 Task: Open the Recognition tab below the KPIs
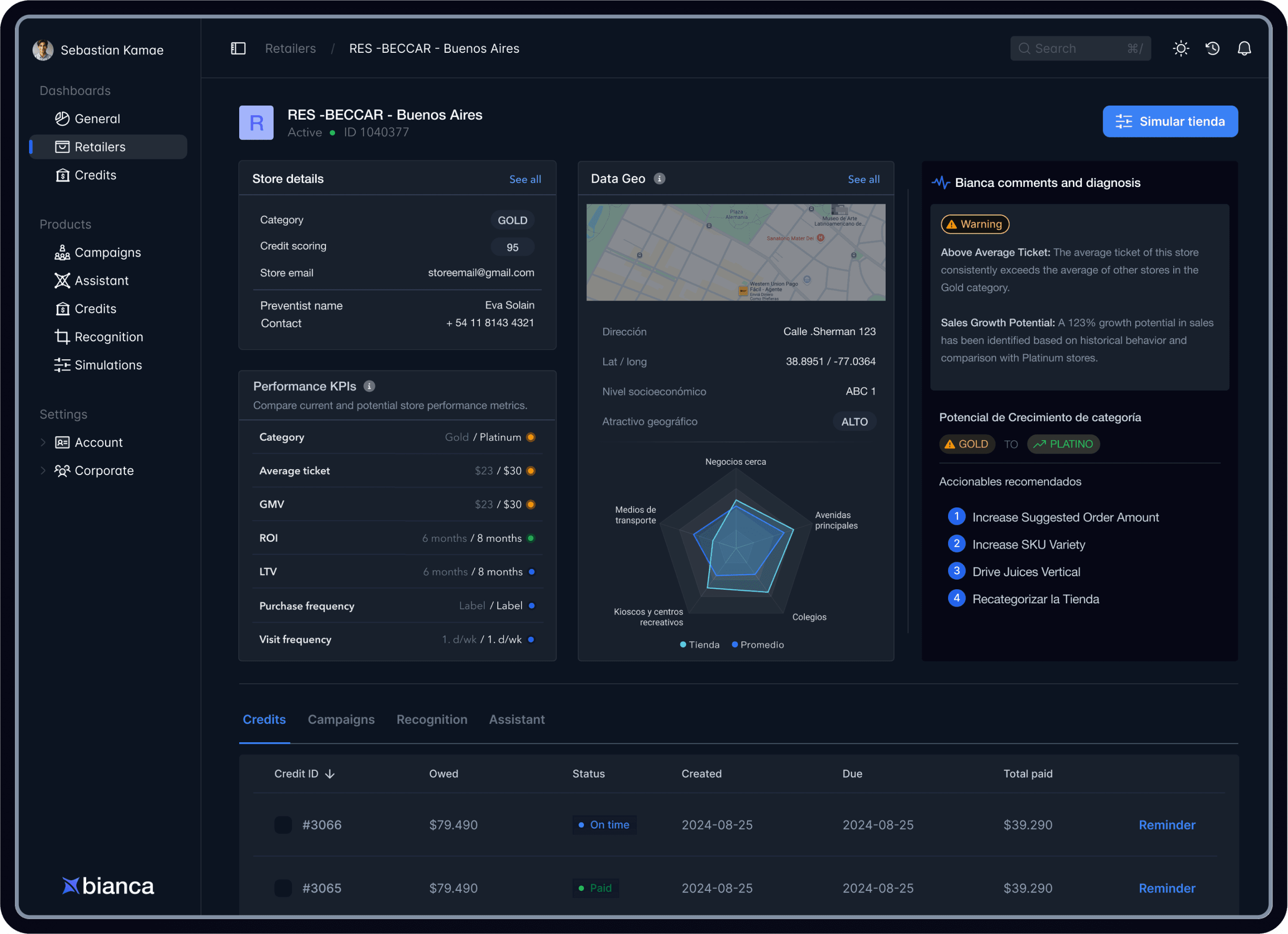point(431,720)
